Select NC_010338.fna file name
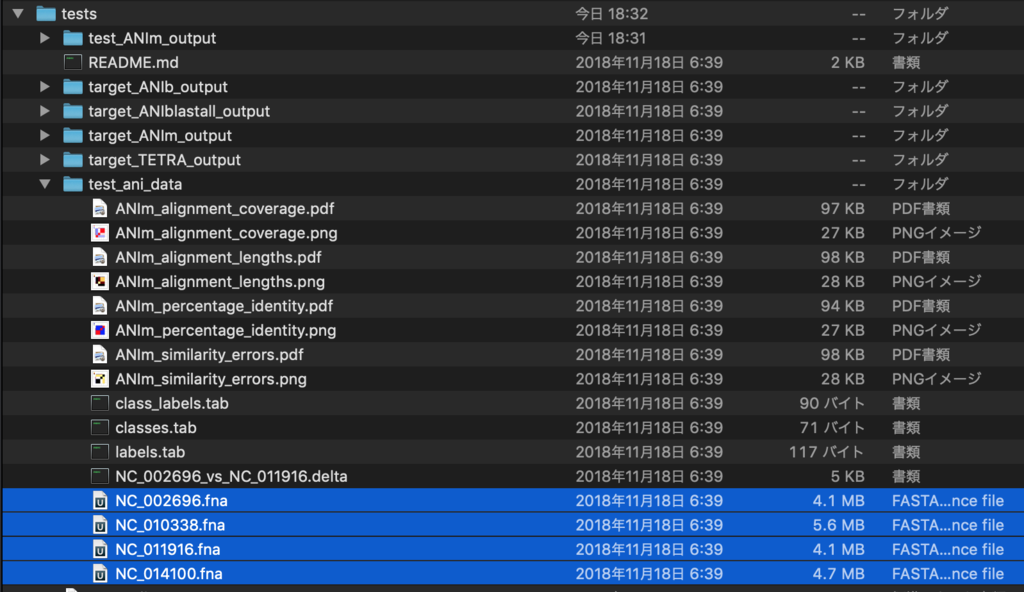 170,525
